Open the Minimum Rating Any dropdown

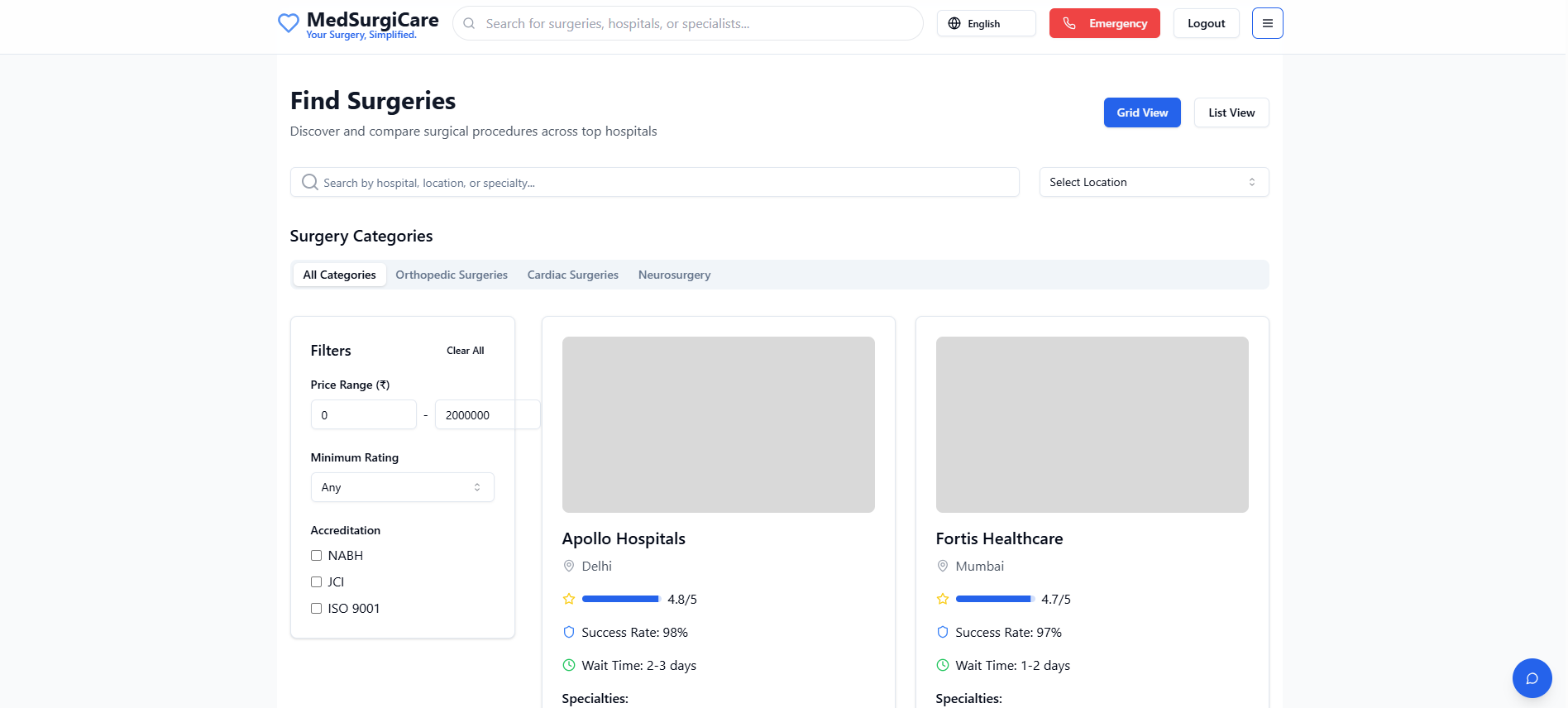click(402, 487)
